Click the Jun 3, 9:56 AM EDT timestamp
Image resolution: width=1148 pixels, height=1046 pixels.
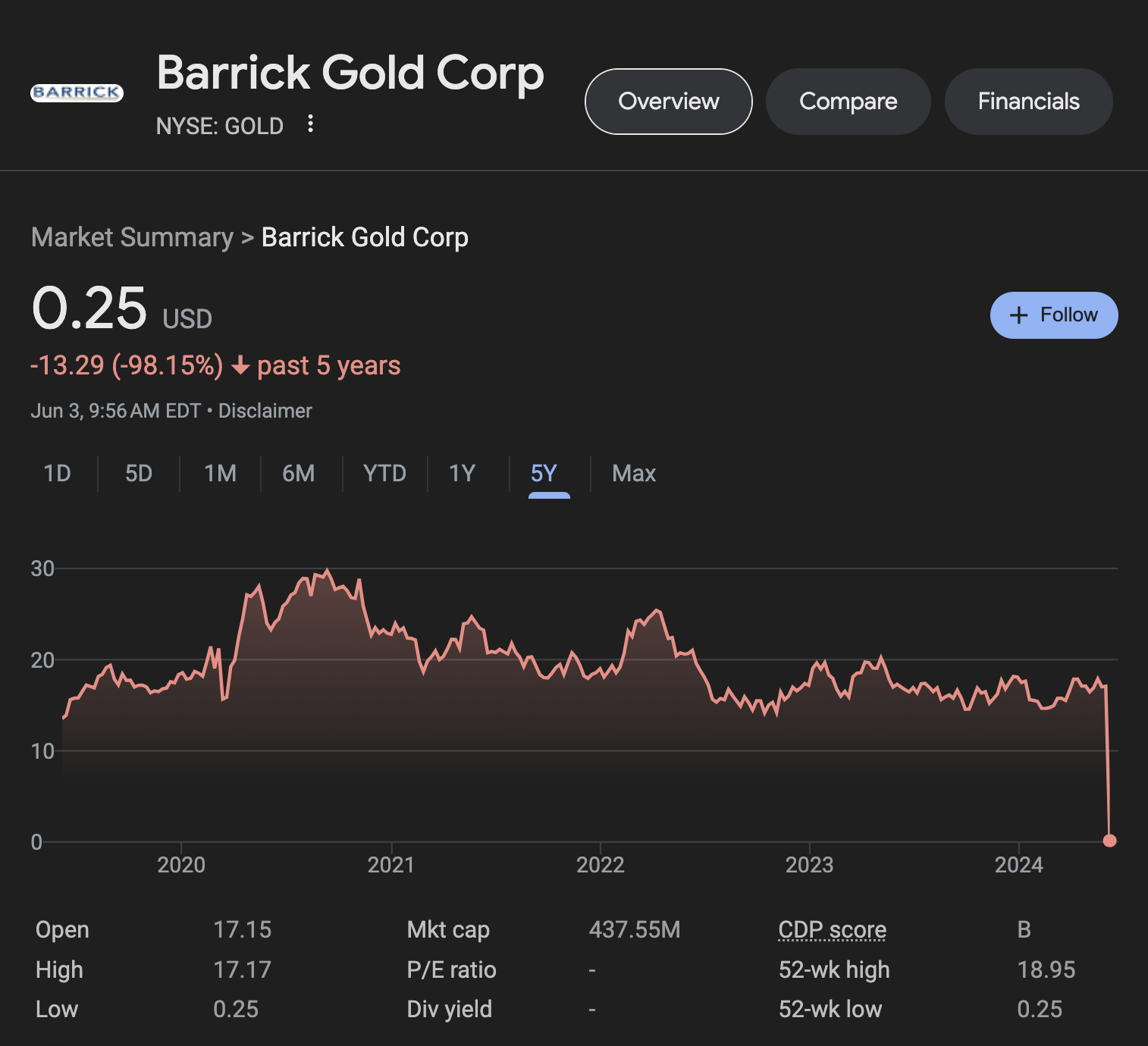click(x=116, y=411)
